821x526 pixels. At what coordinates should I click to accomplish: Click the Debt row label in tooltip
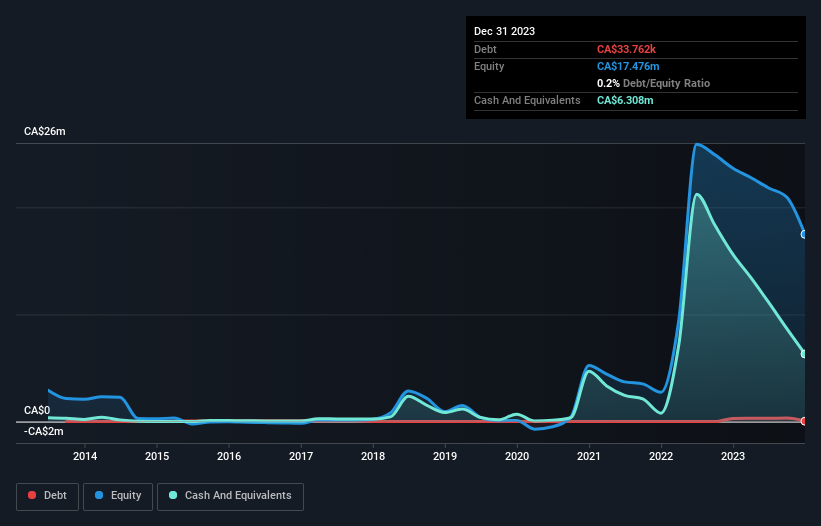[x=485, y=49]
